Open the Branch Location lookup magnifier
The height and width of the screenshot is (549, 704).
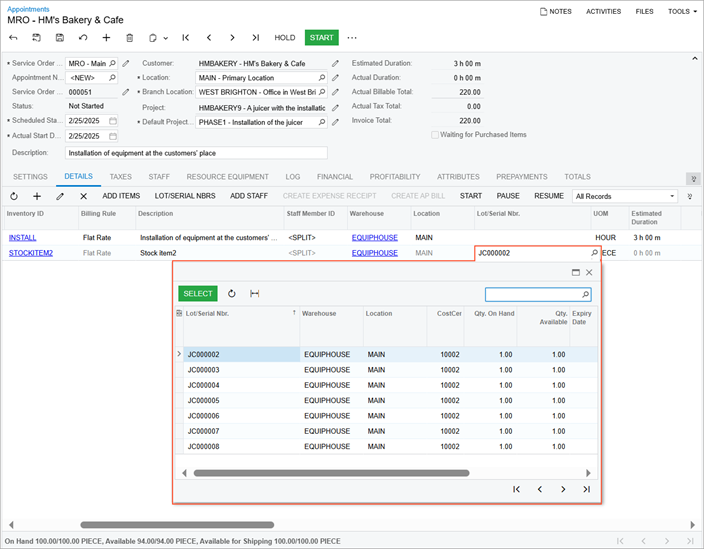pyautogui.click(x=322, y=92)
